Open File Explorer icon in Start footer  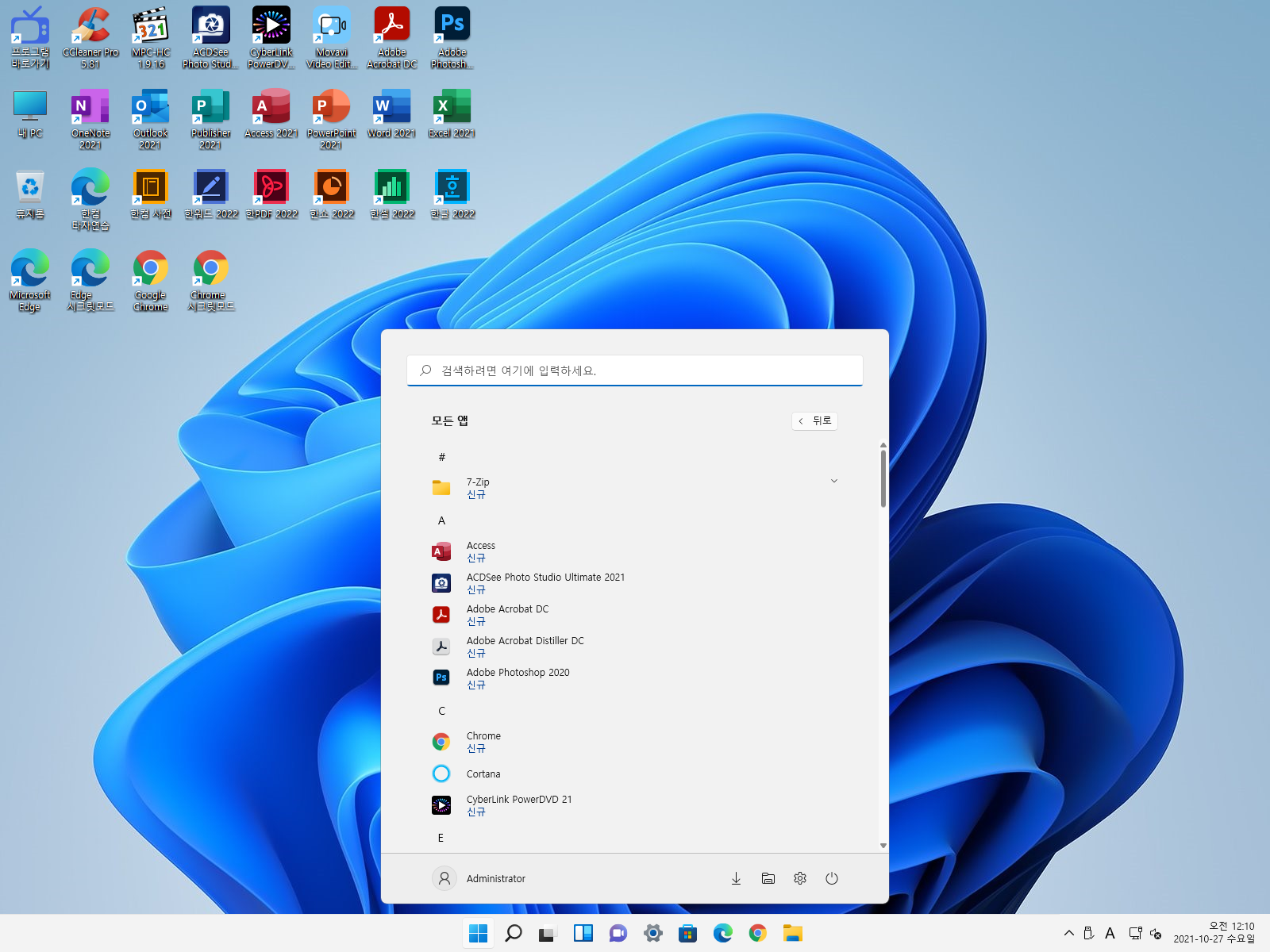click(x=768, y=878)
